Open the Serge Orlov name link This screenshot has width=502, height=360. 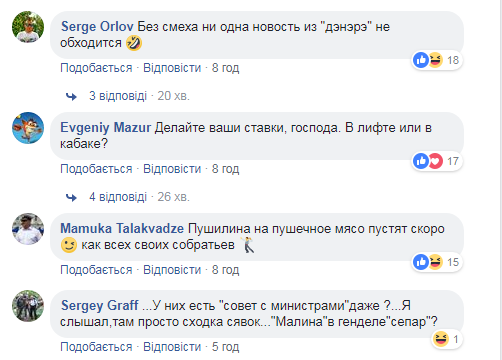[97, 27]
